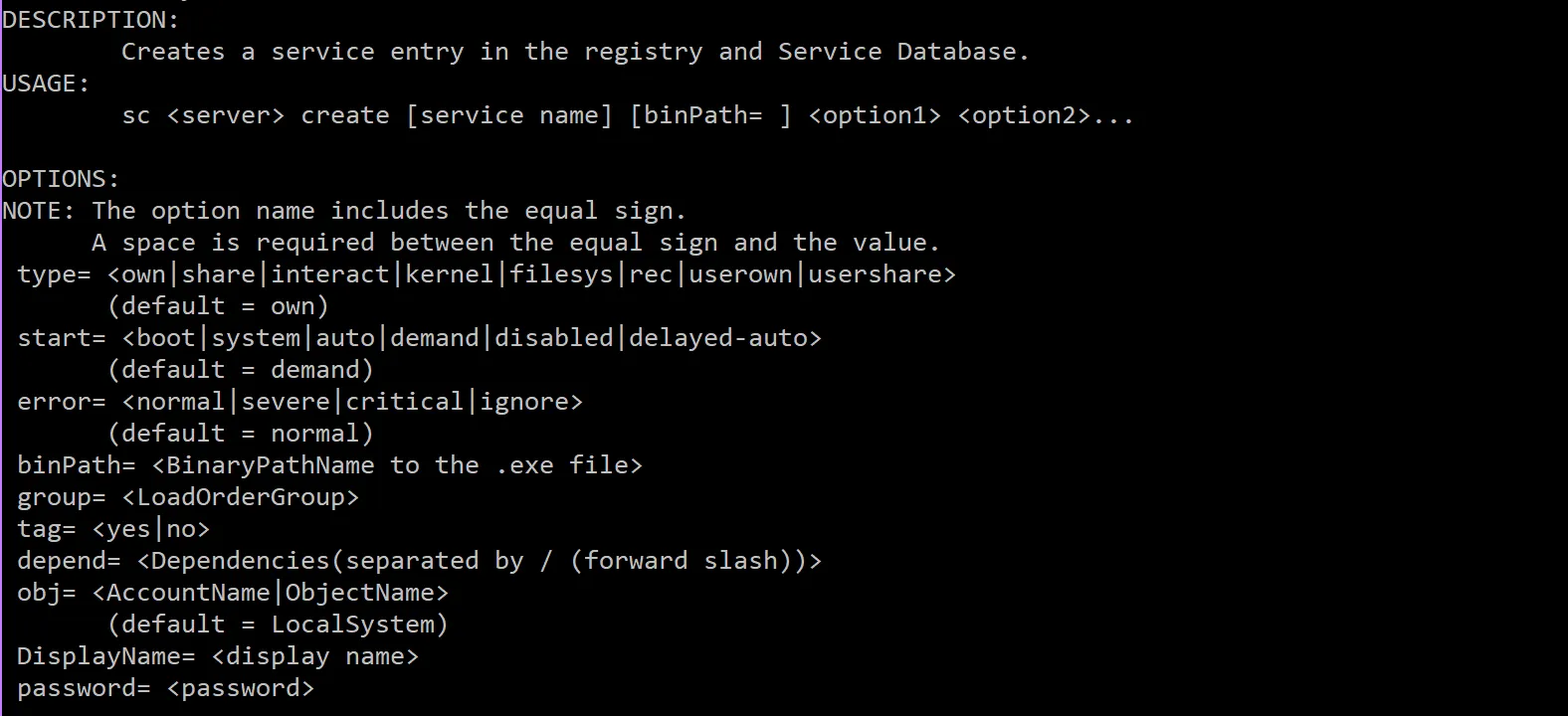This screenshot has width=1568, height=716.
Task: Click the <LoadOrderGroup> value text
Action: pyautogui.click(x=240, y=497)
